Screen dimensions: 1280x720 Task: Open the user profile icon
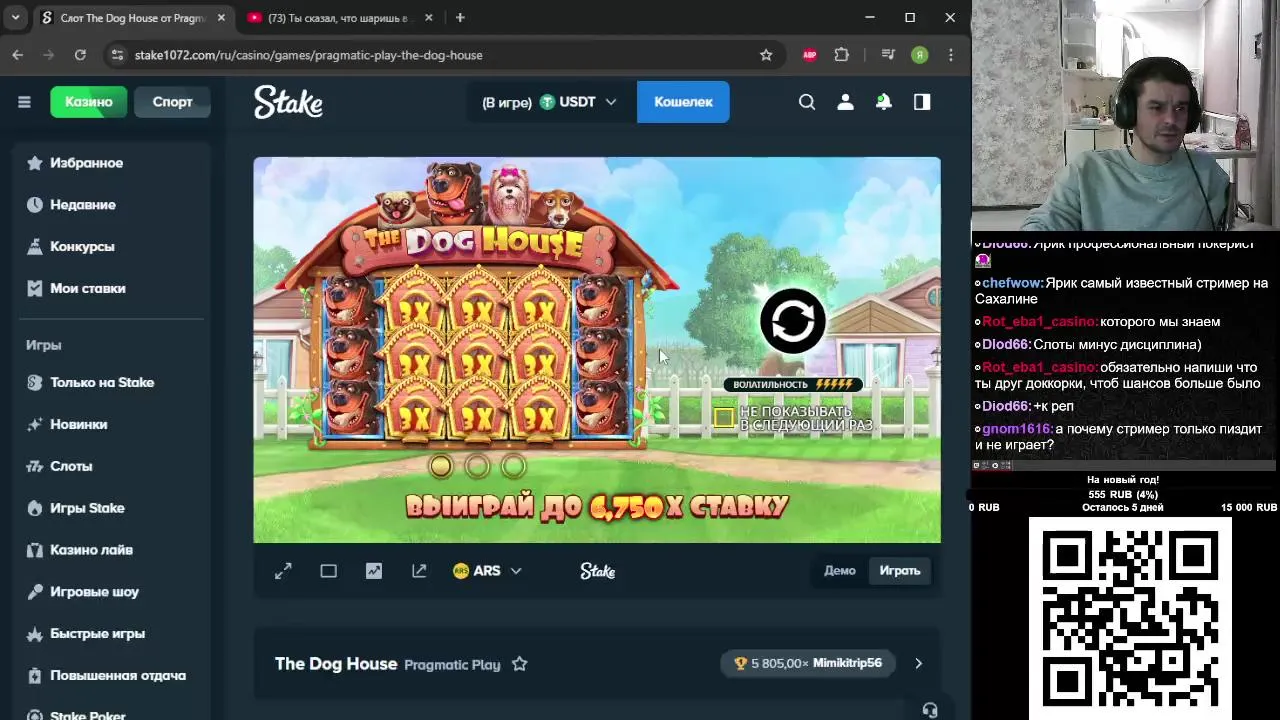[845, 102]
